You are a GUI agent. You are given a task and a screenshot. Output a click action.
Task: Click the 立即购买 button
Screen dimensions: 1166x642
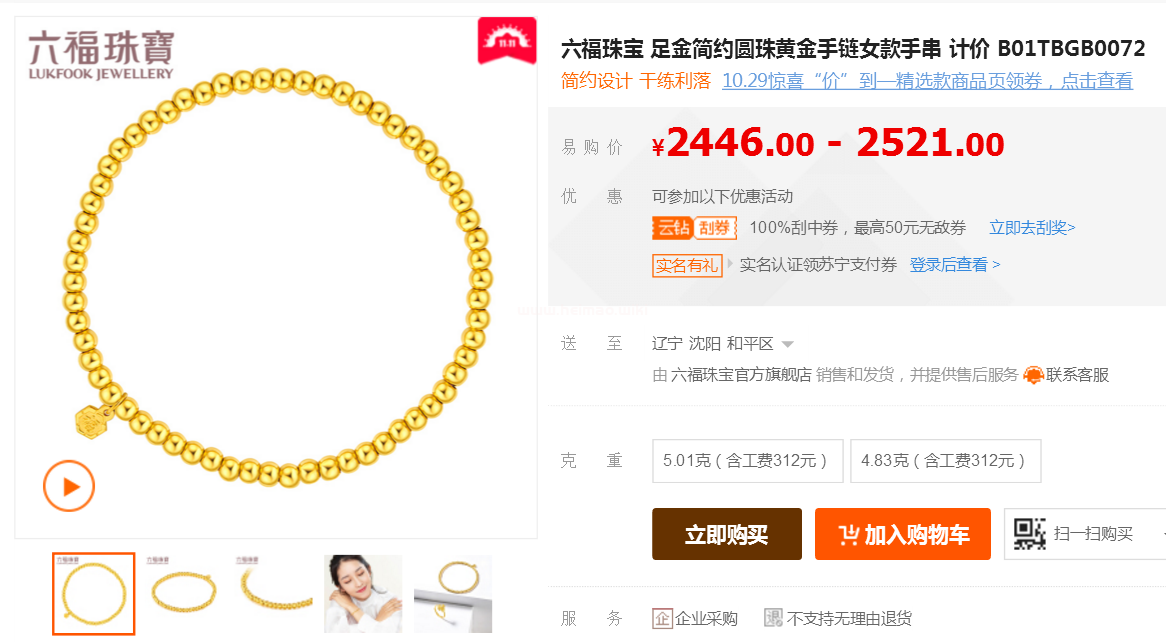coord(727,534)
